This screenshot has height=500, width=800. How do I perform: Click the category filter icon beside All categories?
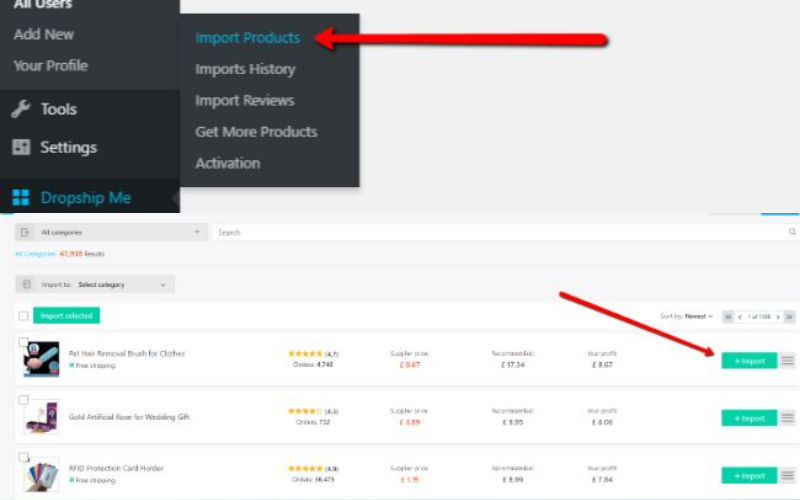[x=24, y=232]
